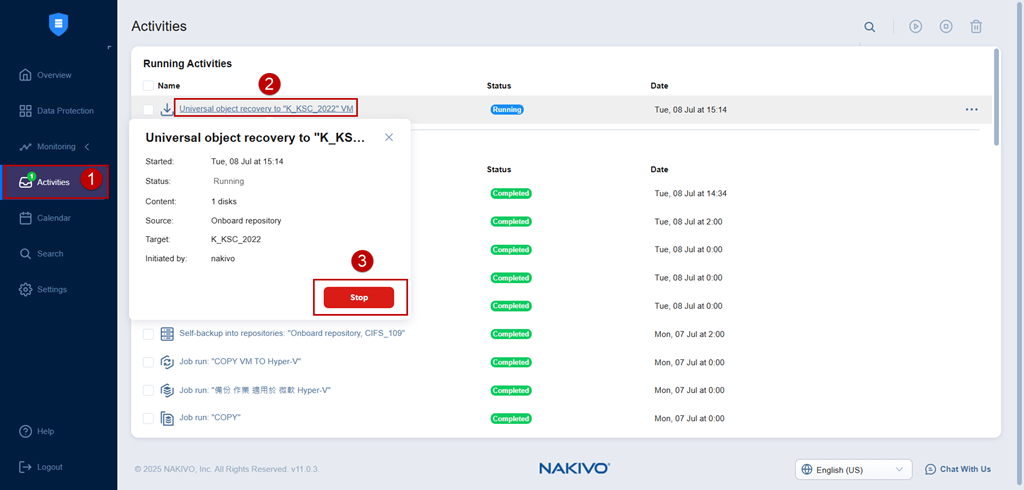The width and height of the screenshot is (1024, 490).
Task: Click the search magnifier icon in header
Action: pyautogui.click(x=869, y=27)
